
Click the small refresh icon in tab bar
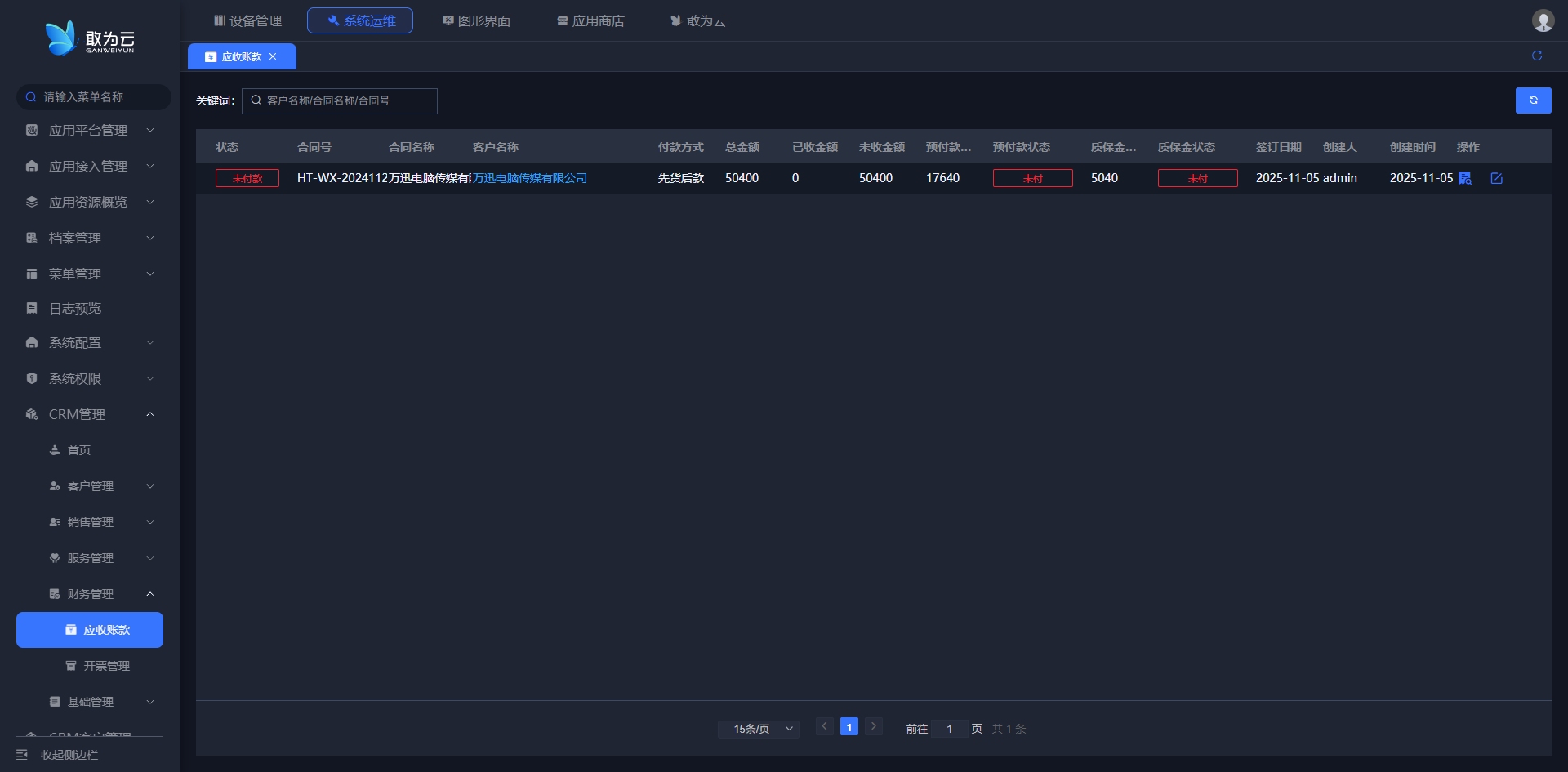[1537, 56]
